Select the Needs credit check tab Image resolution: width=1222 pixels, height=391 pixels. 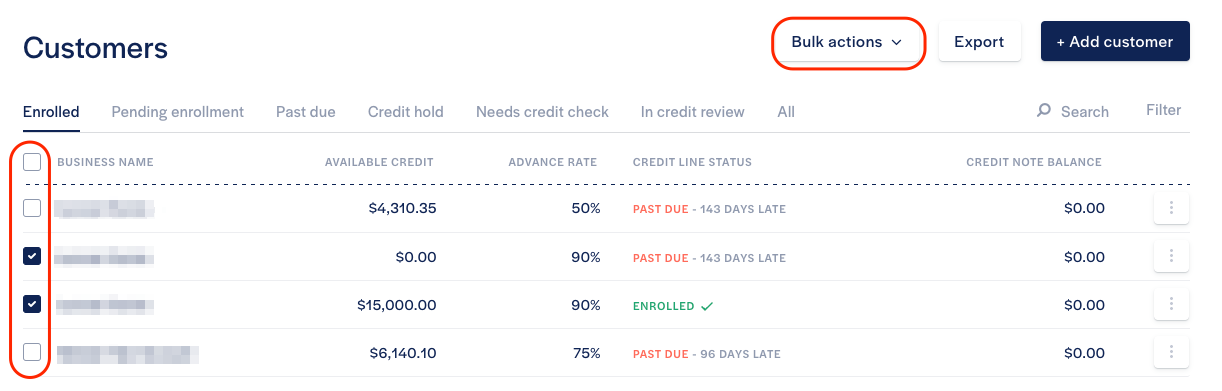(x=542, y=112)
